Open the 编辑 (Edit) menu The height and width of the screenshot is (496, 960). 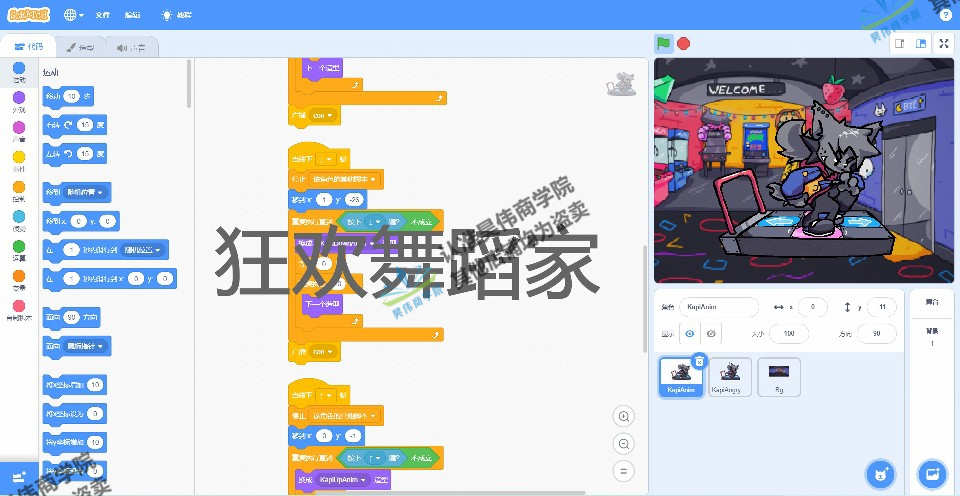(x=132, y=15)
